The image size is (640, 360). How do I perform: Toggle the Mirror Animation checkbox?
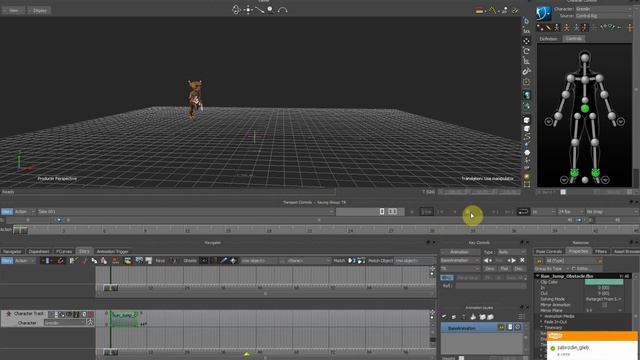(604, 305)
